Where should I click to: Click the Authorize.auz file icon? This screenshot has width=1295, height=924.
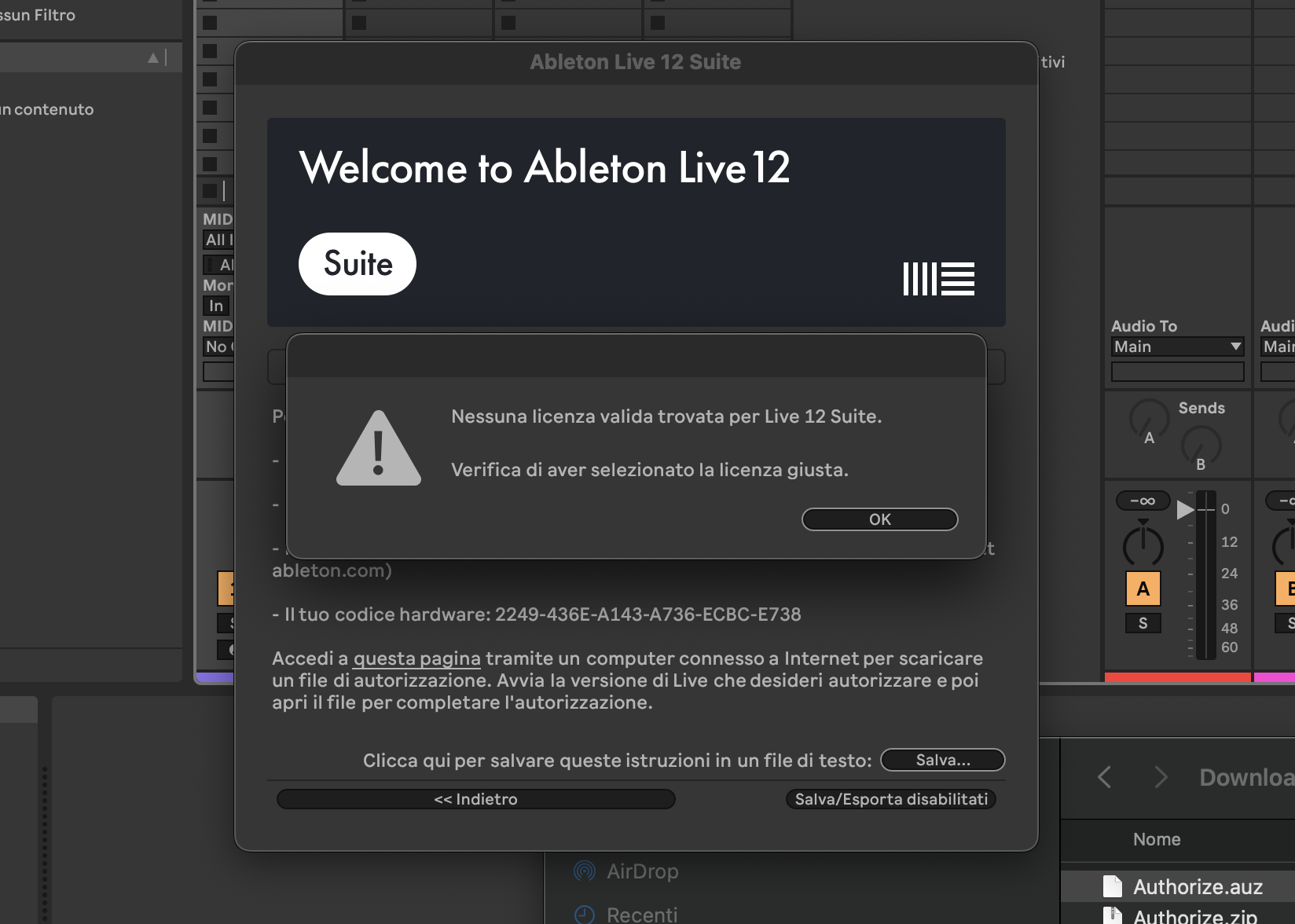pos(1113,886)
